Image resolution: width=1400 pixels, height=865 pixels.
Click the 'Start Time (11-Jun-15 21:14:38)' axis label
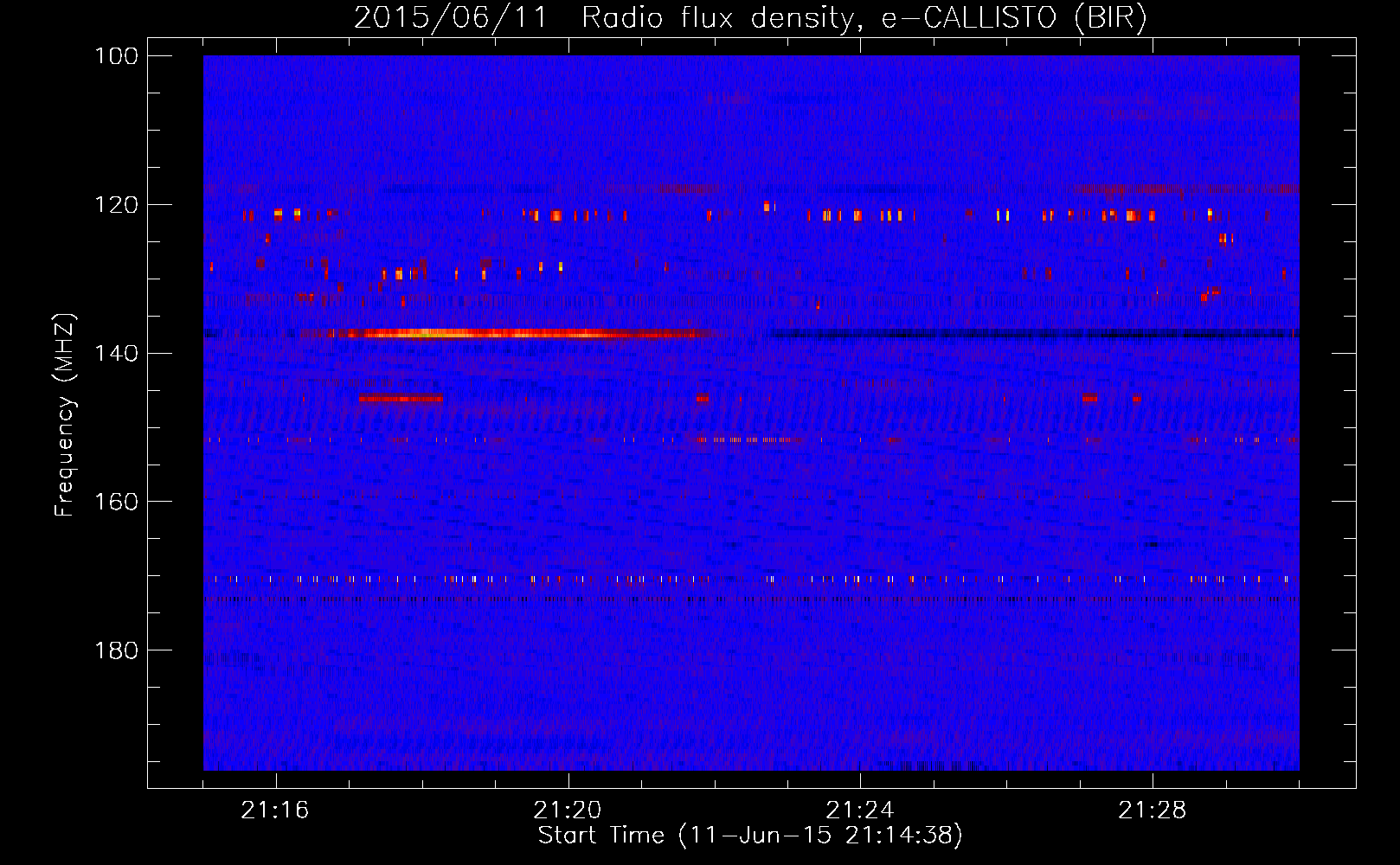tap(750, 836)
